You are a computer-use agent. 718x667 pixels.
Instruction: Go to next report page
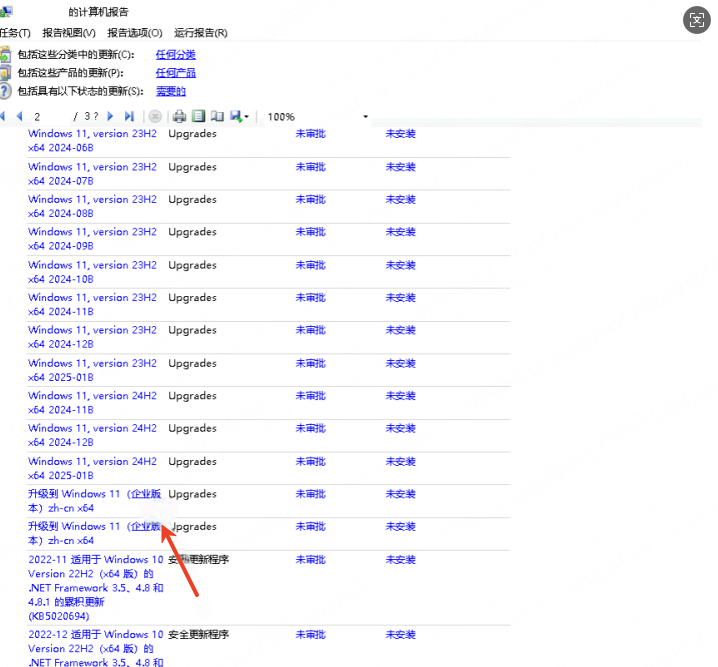point(110,116)
